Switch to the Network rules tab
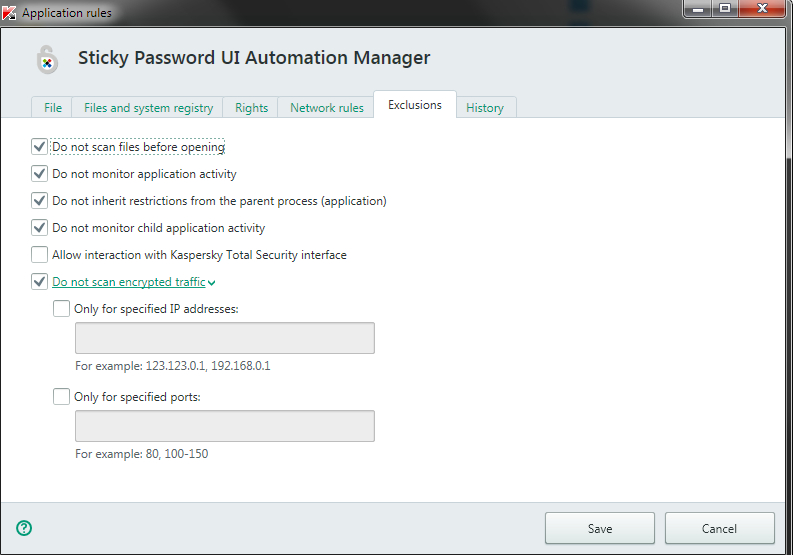793x555 pixels. pyautogui.click(x=327, y=108)
